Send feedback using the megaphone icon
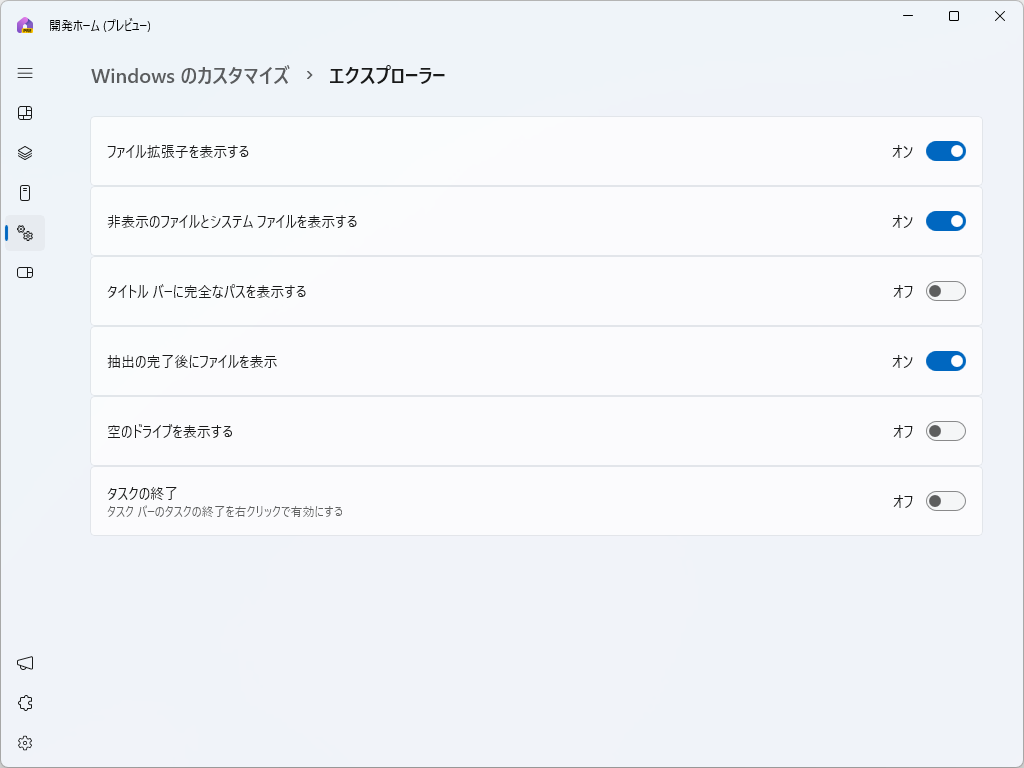Screen dimensions: 1024x768 coord(25,662)
